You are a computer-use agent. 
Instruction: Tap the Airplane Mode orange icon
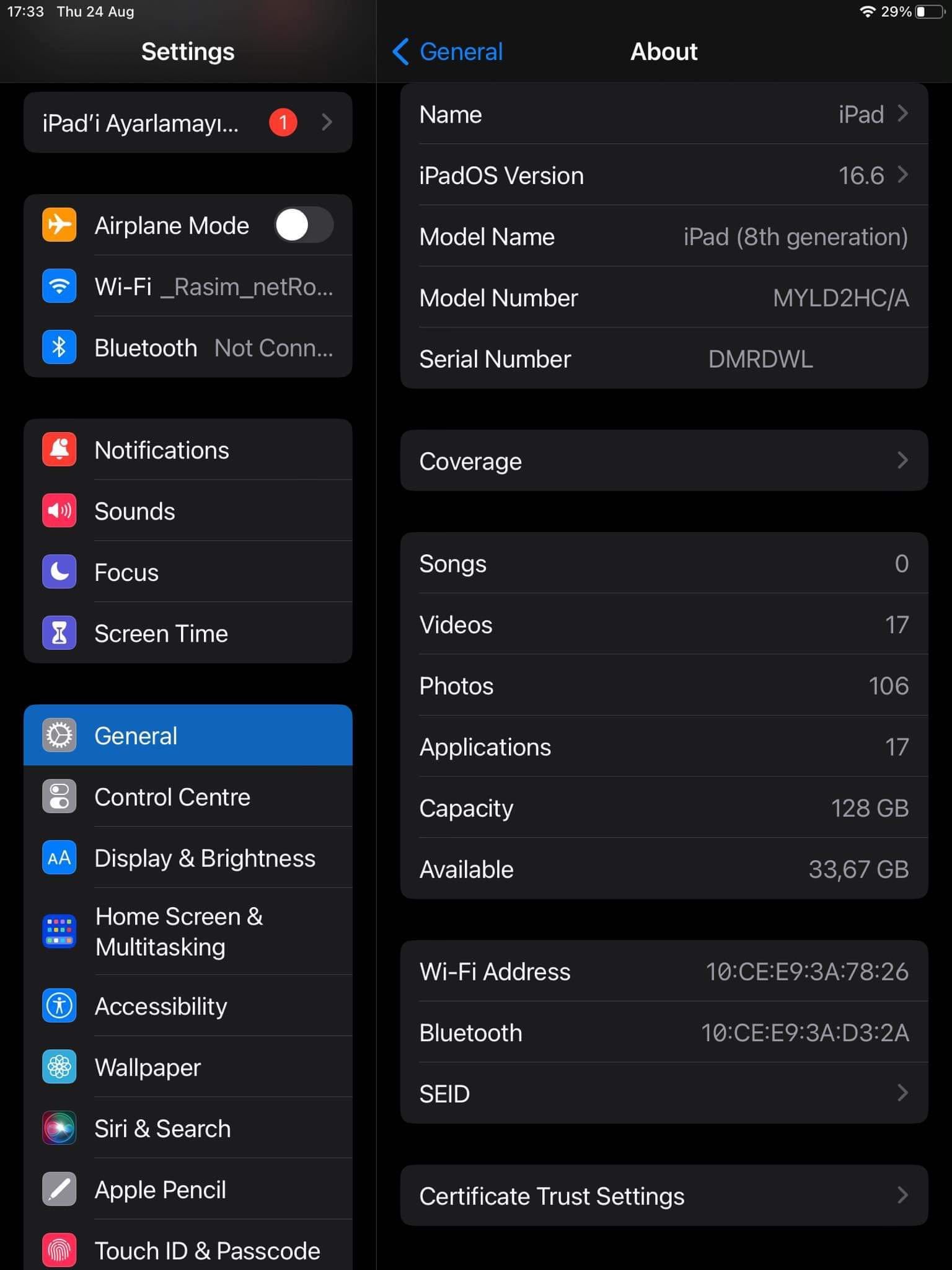pos(59,224)
